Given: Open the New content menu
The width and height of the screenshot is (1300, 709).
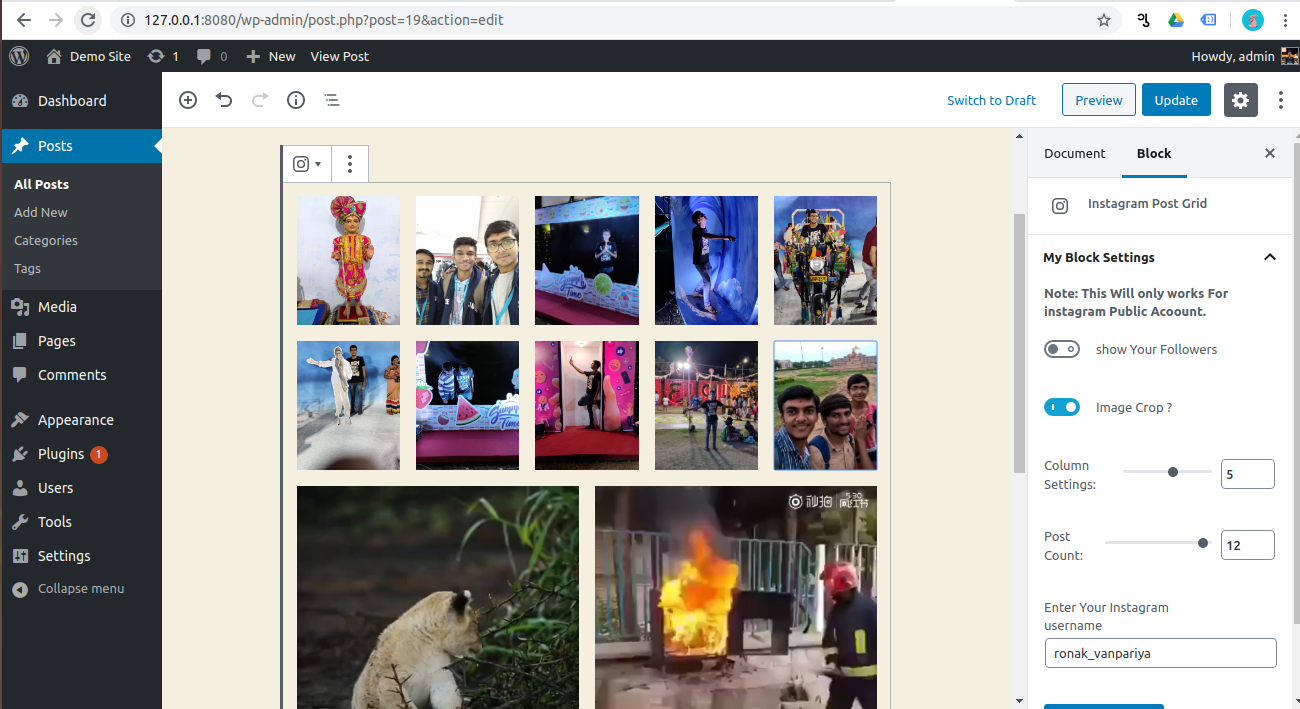Looking at the screenshot, I should pyautogui.click(x=271, y=56).
